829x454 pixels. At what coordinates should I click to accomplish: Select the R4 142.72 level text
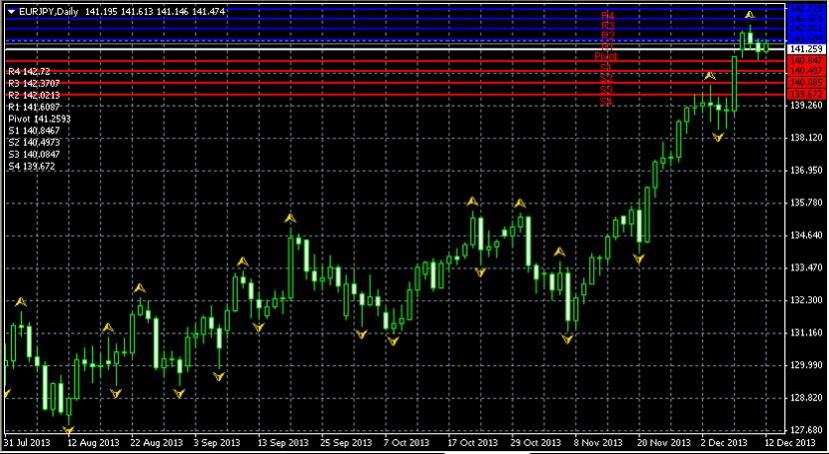pyautogui.click(x=29, y=72)
